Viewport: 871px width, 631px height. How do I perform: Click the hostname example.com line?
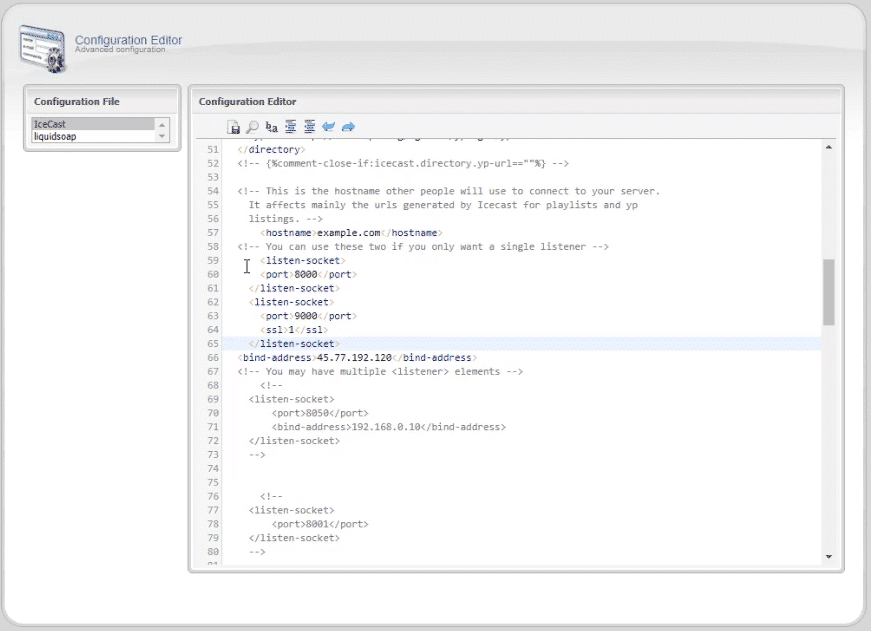(351, 233)
